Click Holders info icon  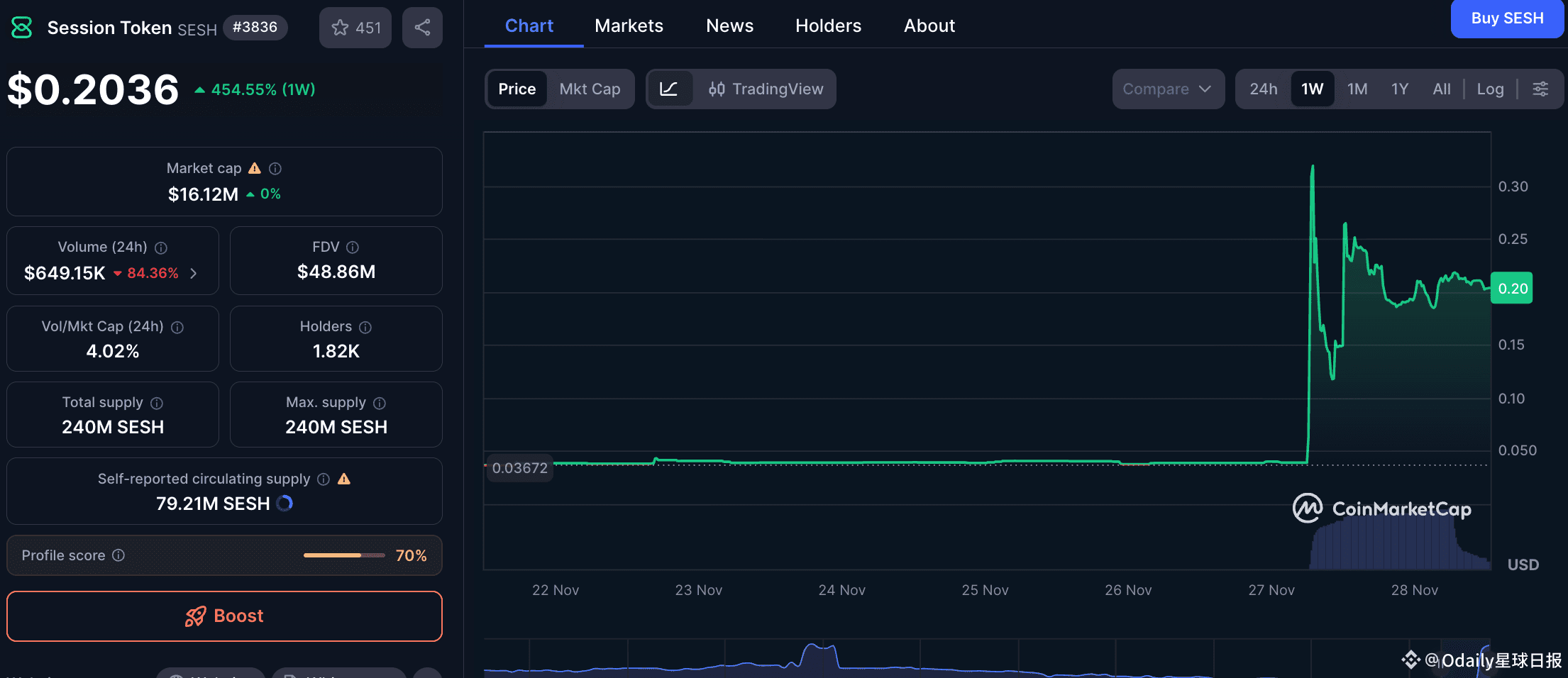click(365, 327)
